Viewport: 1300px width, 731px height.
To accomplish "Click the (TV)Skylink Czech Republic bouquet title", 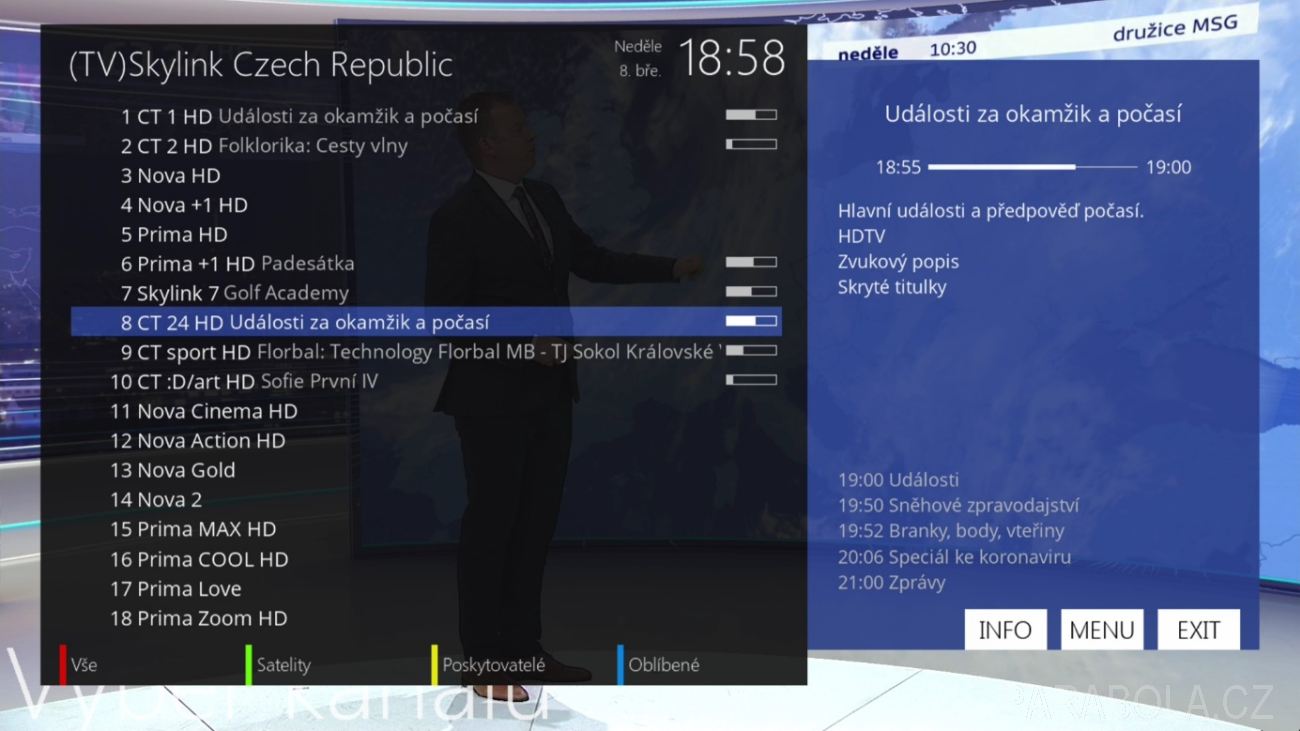I will point(261,65).
